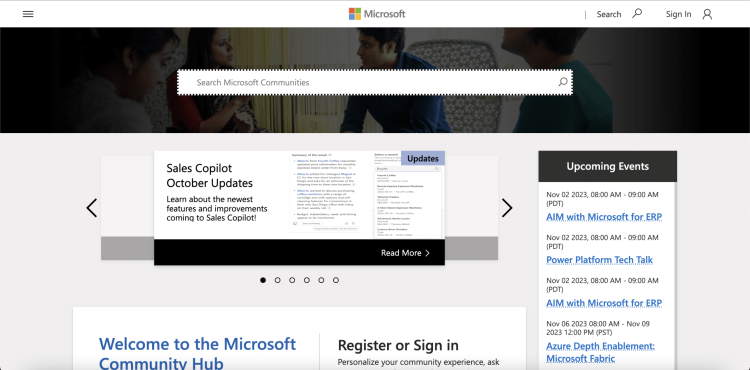Image resolution: width=750 pixels, height=370 pixels.
Task: Select the fourth carousel dot
Action: coord(307,280)
